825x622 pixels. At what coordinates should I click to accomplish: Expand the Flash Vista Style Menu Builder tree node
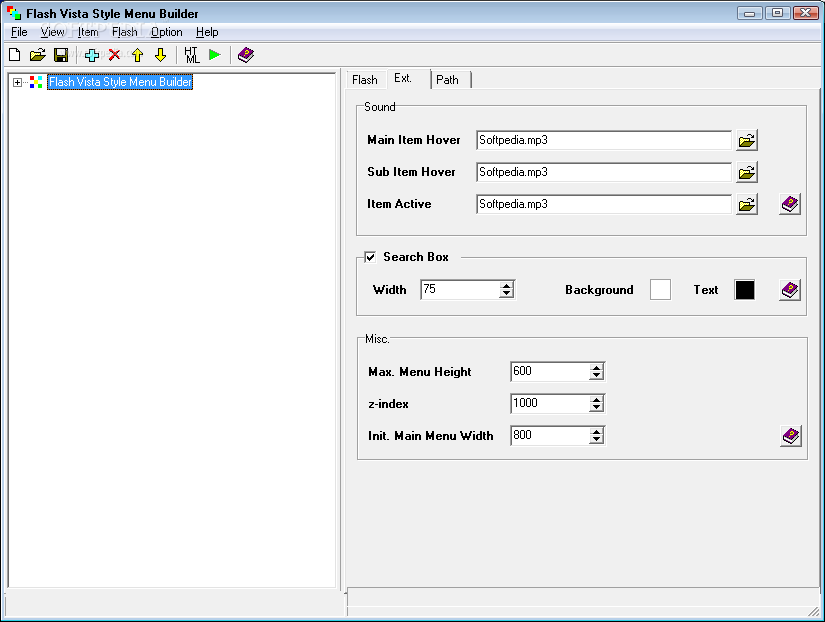coord(17,82)
